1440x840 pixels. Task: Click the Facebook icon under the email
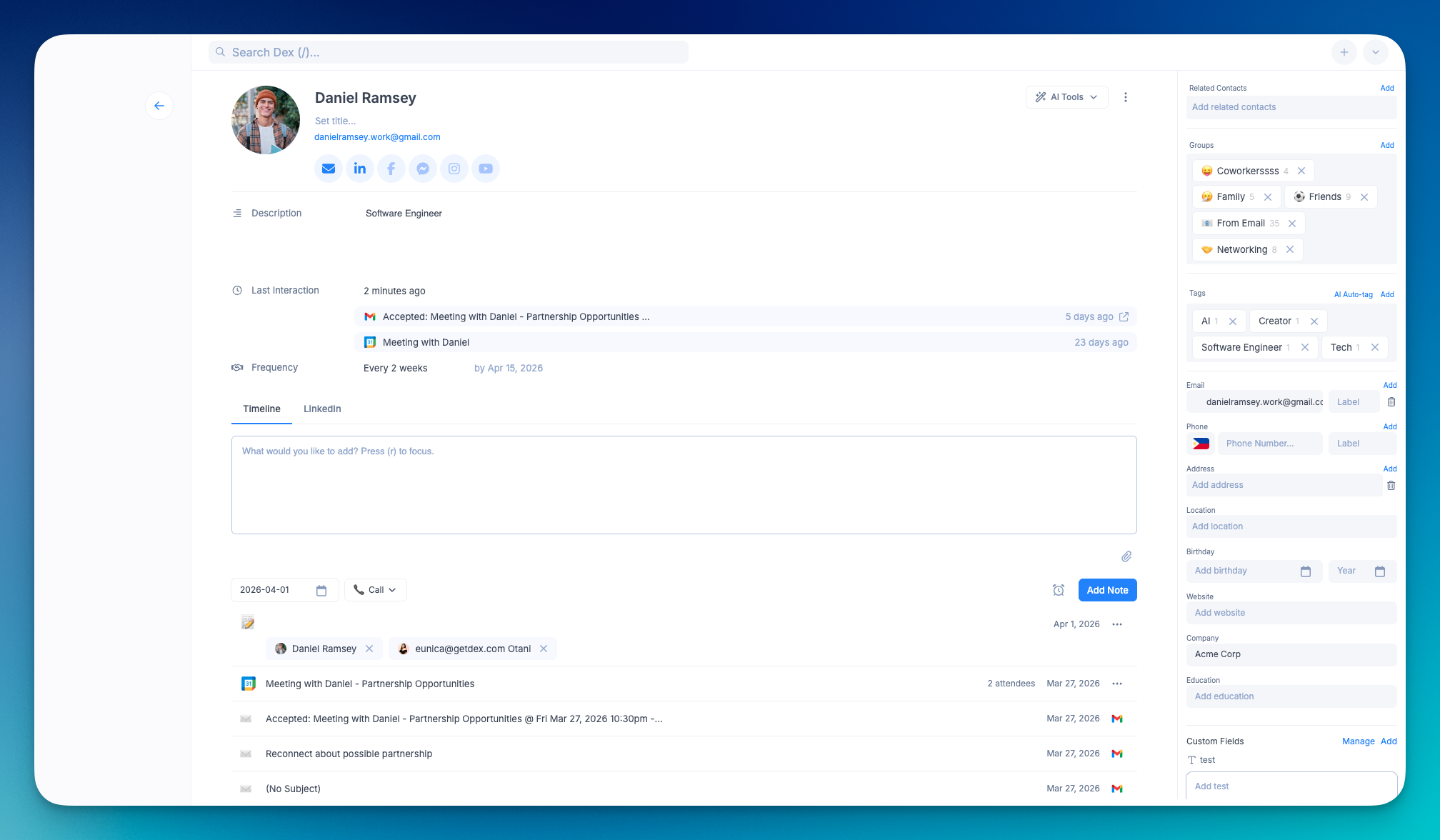tap(391, 169)
